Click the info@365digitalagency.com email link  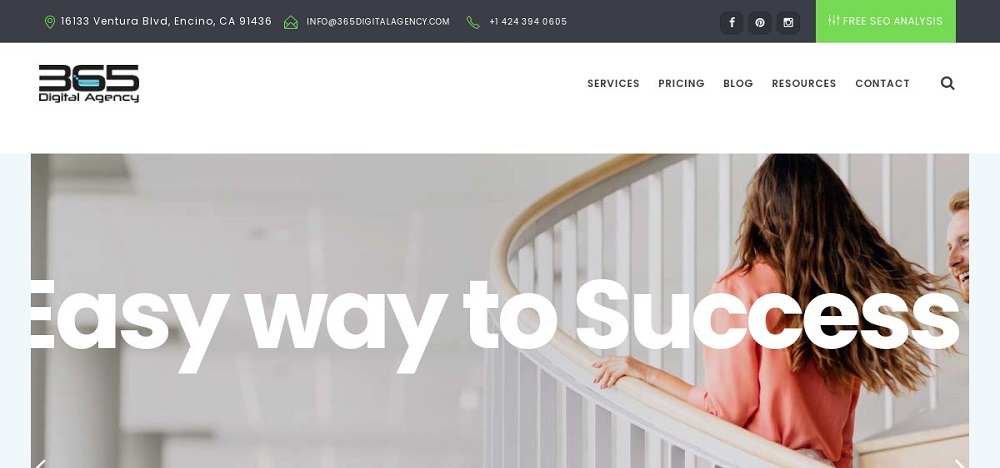tap(378, 22)
